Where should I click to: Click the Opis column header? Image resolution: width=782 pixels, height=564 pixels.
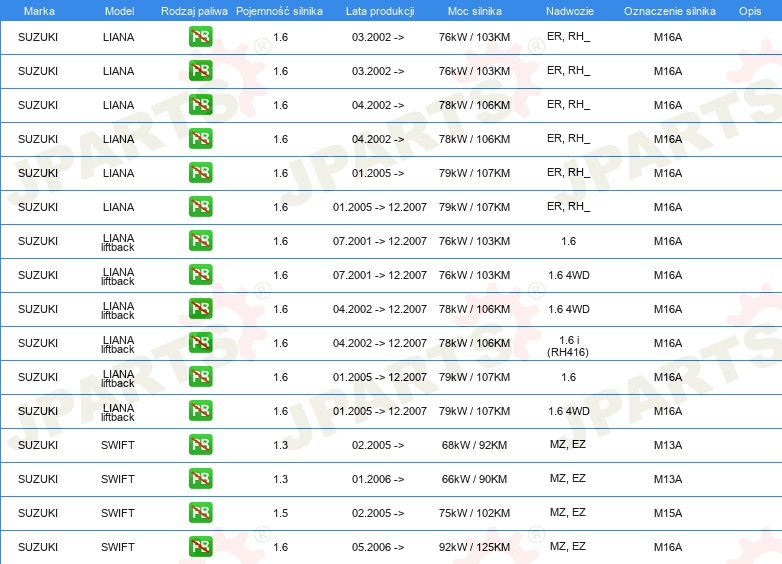tap(750, 11)
